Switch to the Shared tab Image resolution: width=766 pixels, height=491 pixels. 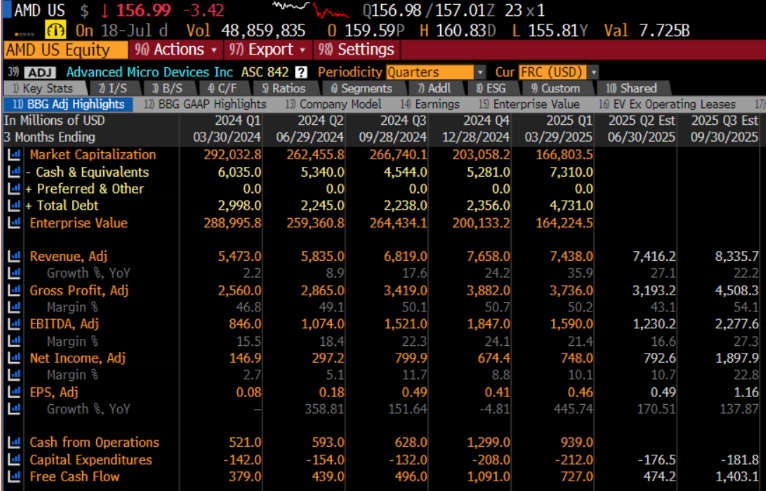631,88
